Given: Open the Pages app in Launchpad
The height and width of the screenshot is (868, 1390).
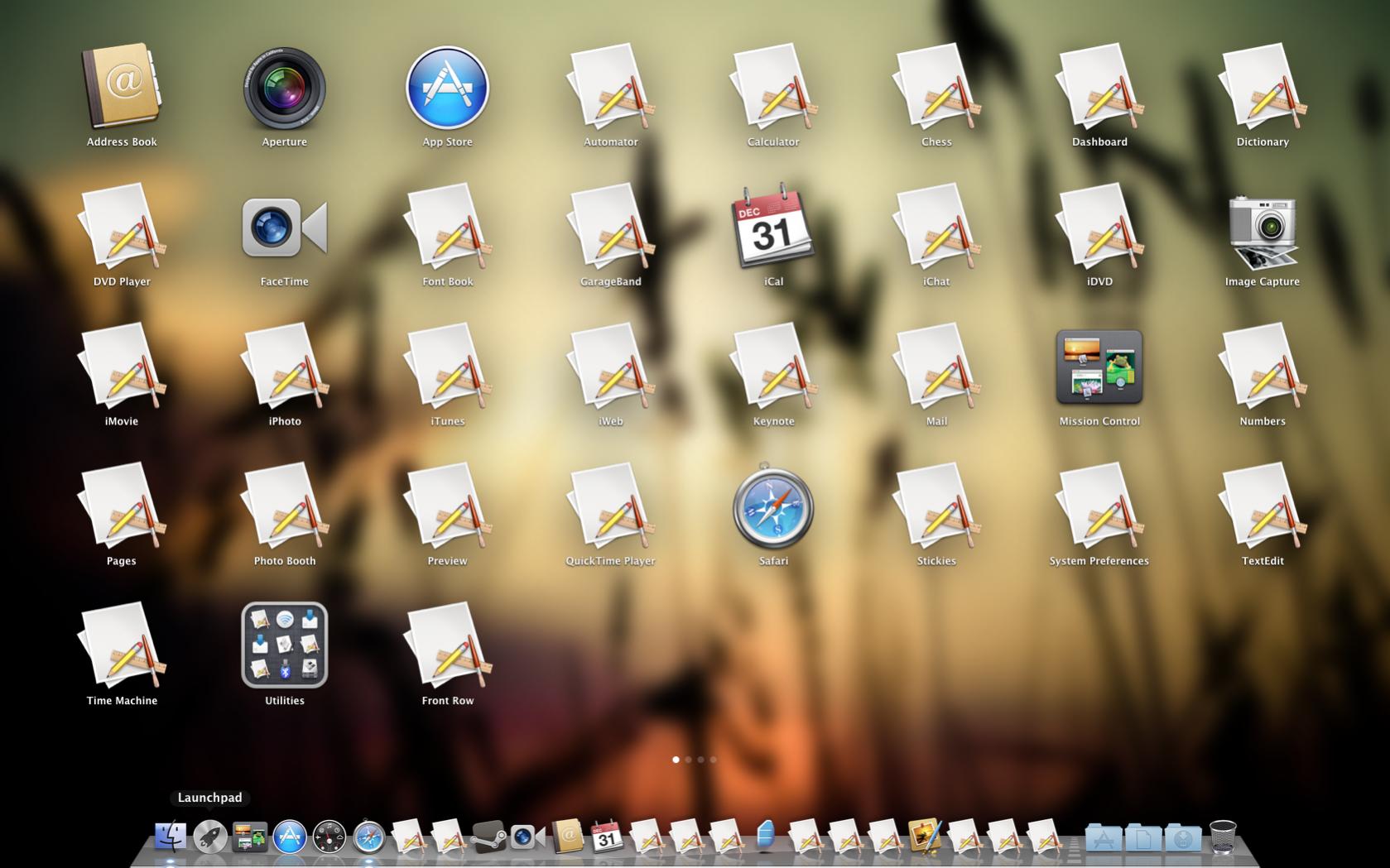Looking at the screenshot, I should click(x=122, y=506).
